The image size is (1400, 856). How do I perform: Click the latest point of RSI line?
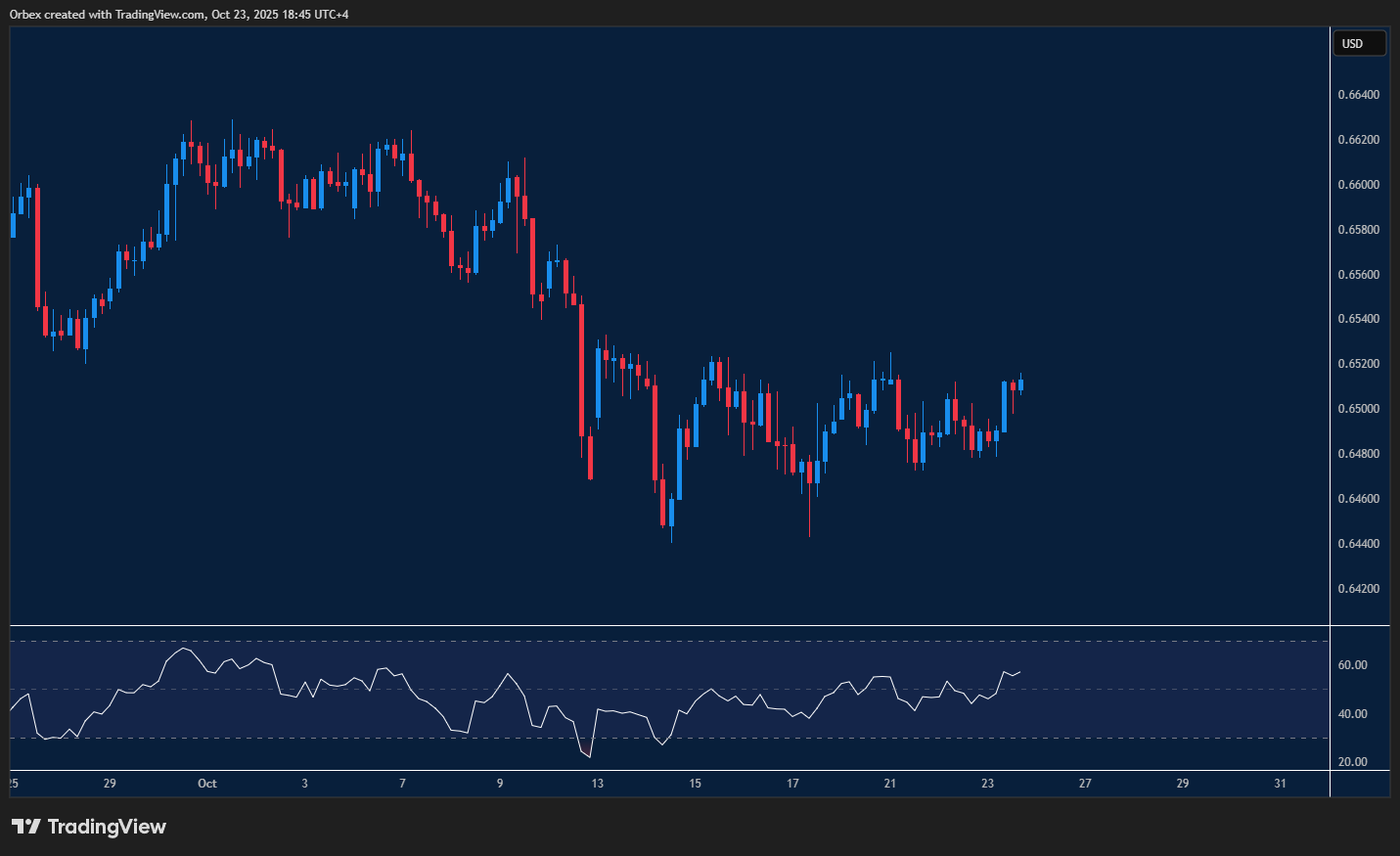coord(1020,671)
